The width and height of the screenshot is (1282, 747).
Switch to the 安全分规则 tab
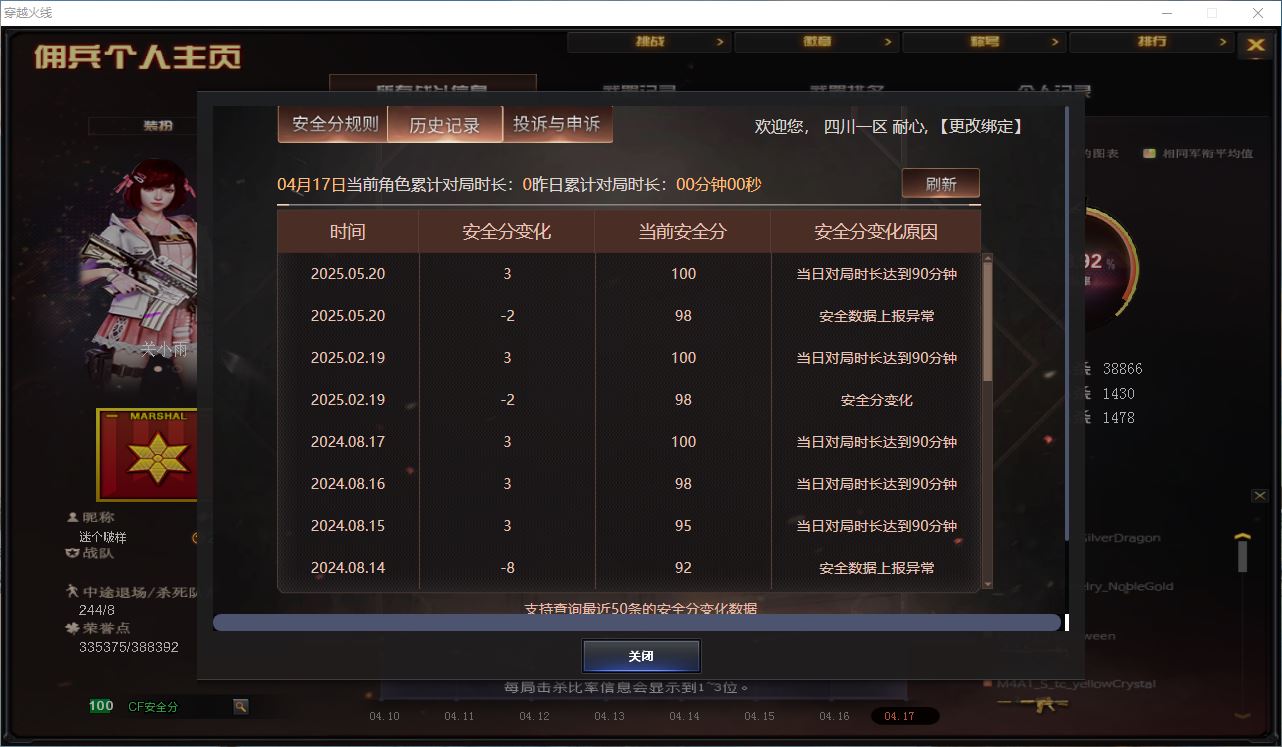(335, 124)
